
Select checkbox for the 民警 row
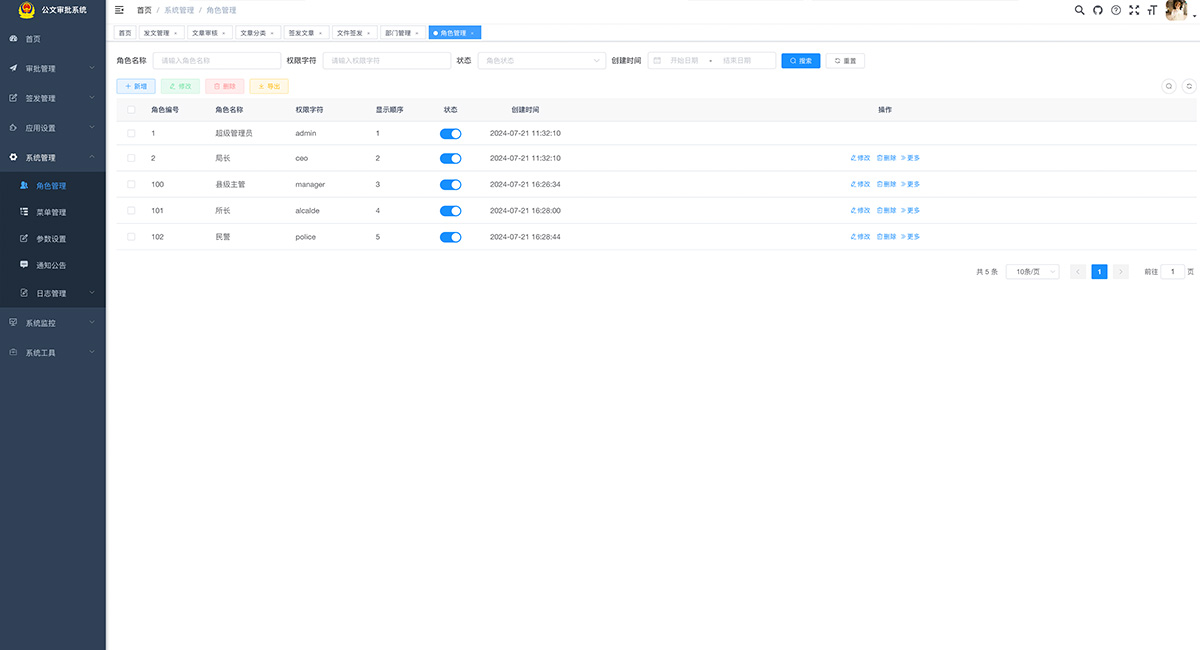131,237
